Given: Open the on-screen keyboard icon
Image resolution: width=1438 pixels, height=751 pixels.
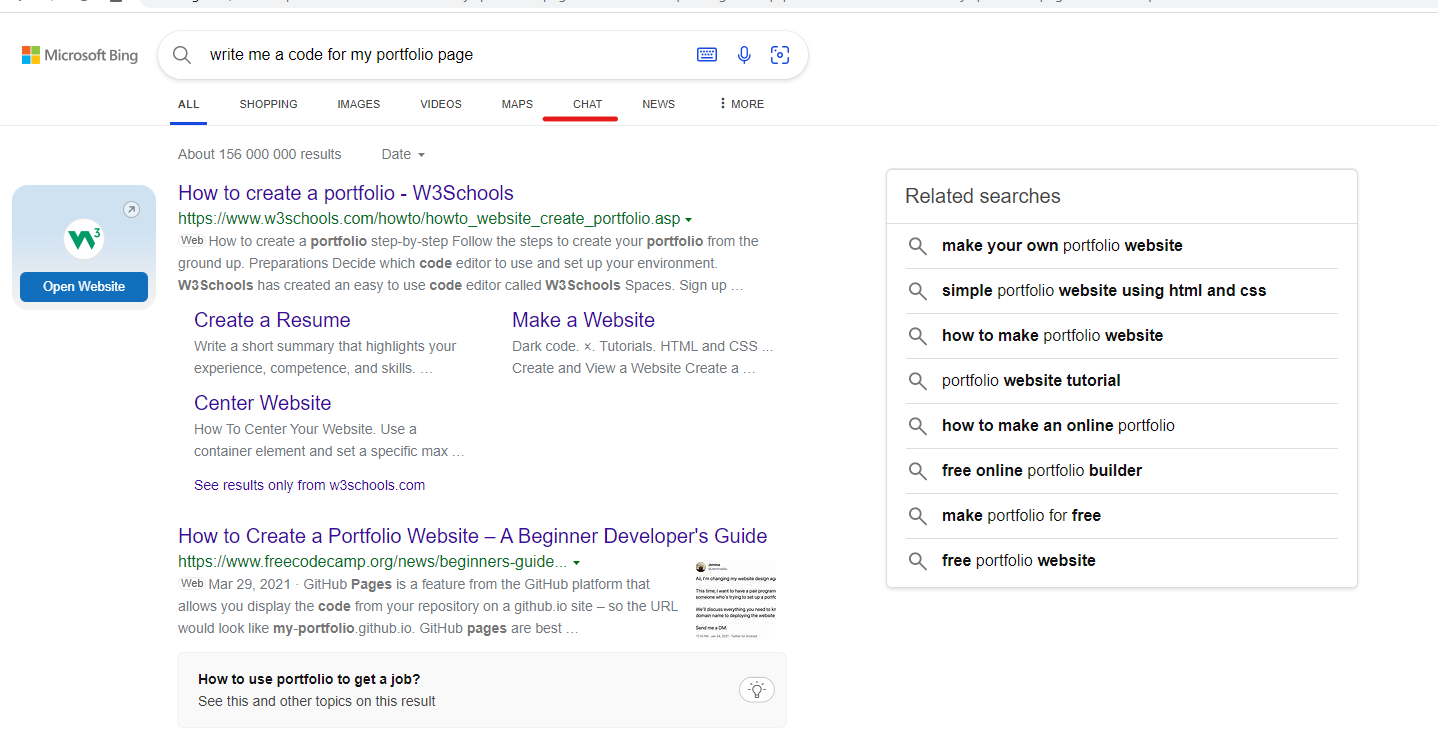Looking at the screenshot, I should click(x=707, y=55).
